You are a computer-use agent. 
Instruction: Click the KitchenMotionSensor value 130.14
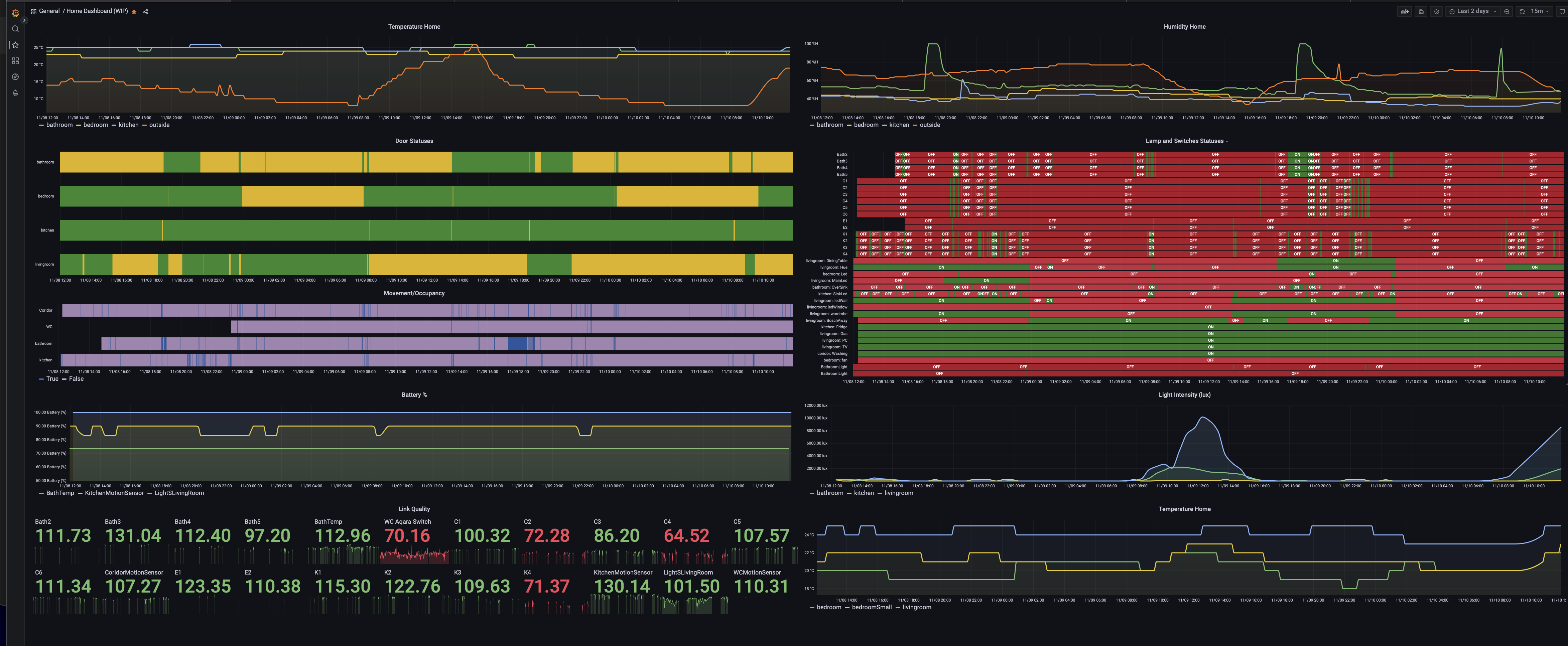click(x=622, y=587)
